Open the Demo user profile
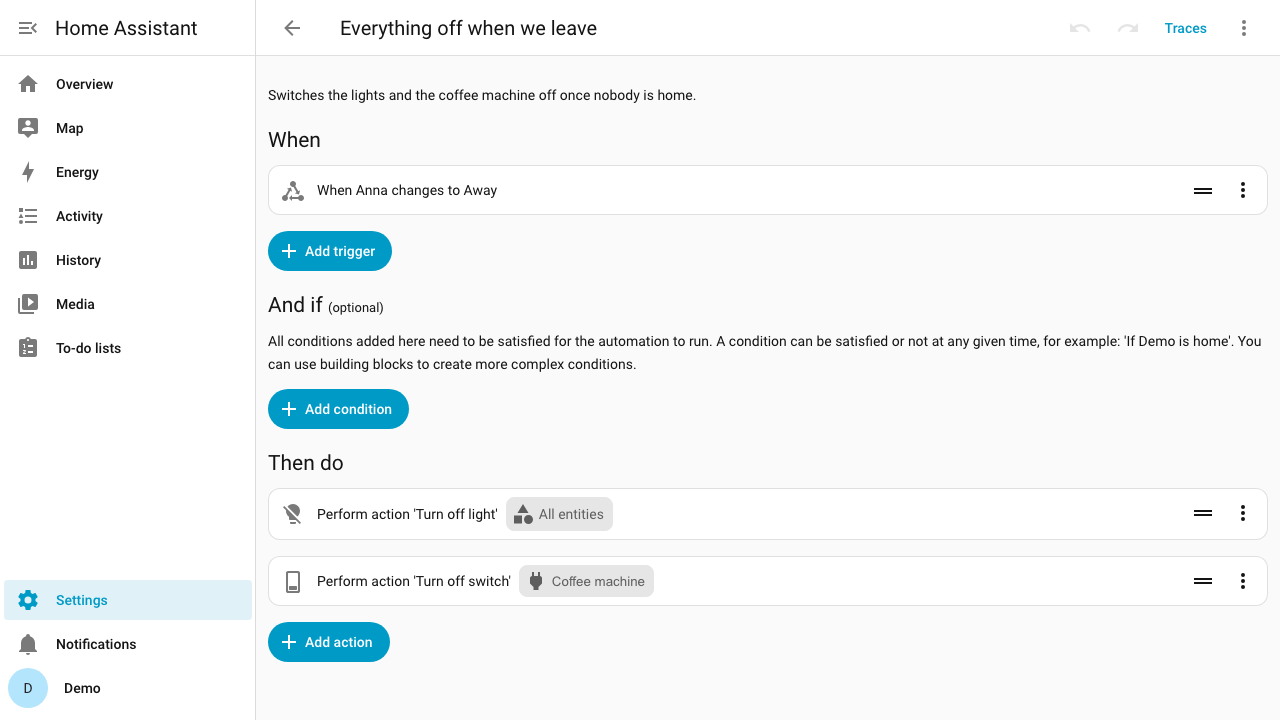Image resolution: width=1280 pixels, height=720 pixels. pos(128,688)
